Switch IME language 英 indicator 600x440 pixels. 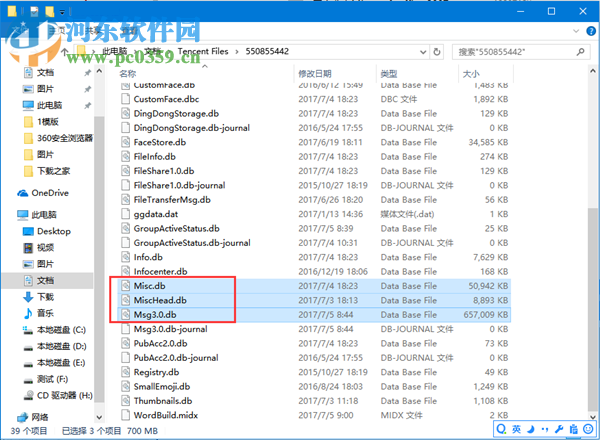pyautogui.click(x=516, y=429)
